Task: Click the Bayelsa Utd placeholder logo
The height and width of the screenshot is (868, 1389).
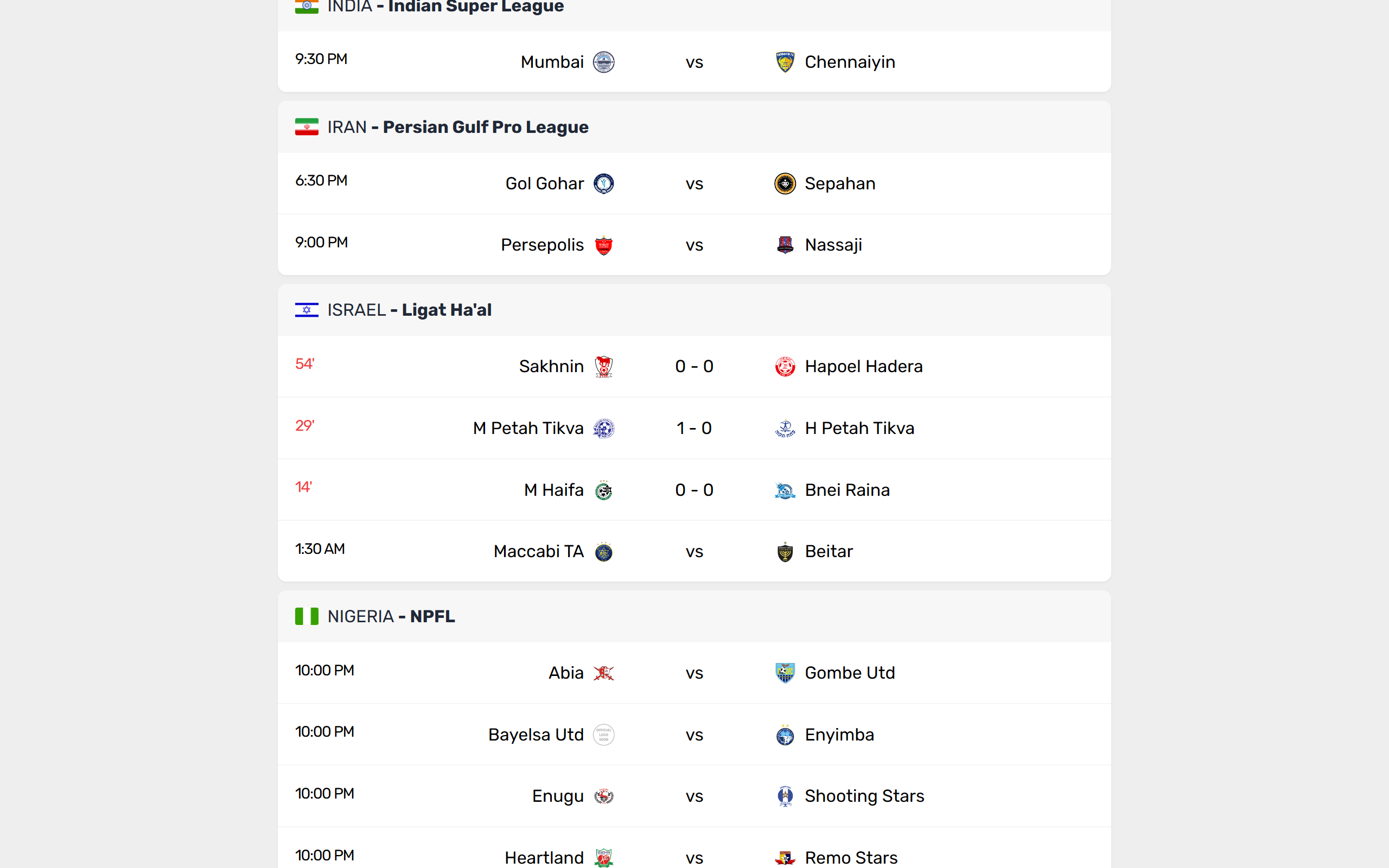Action: point(603,735)
